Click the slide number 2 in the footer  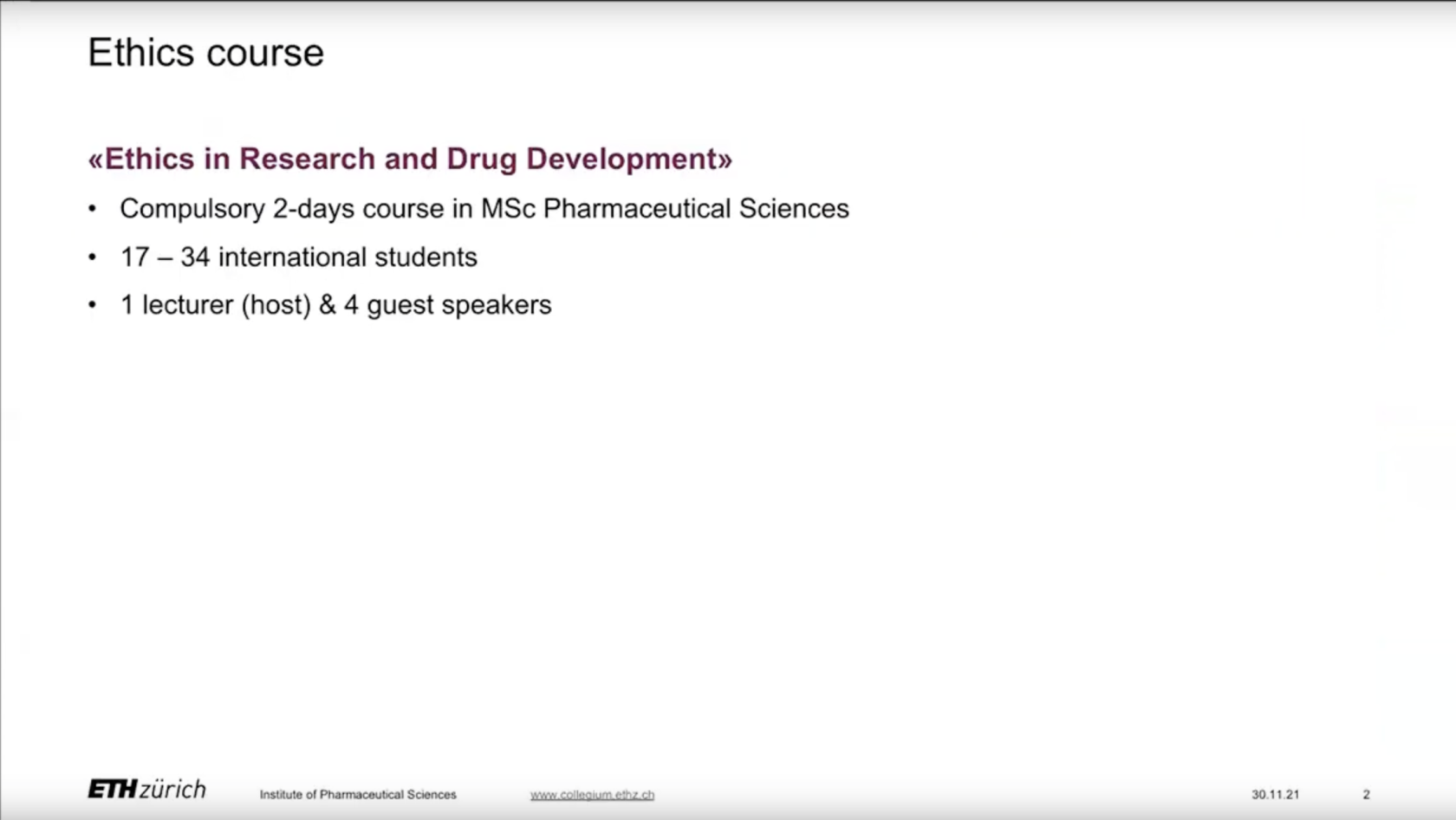(x=1366, y=795)
